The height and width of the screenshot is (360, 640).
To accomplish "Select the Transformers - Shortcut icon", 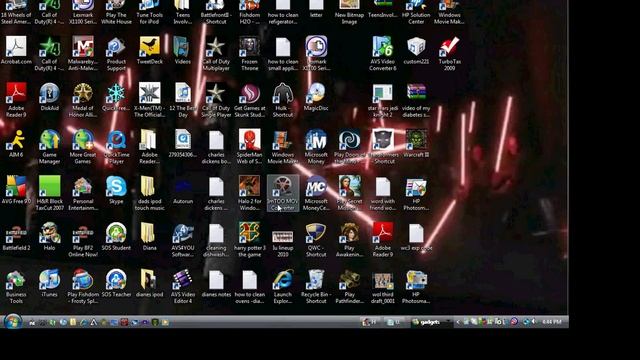I will [x=382, y=146].
